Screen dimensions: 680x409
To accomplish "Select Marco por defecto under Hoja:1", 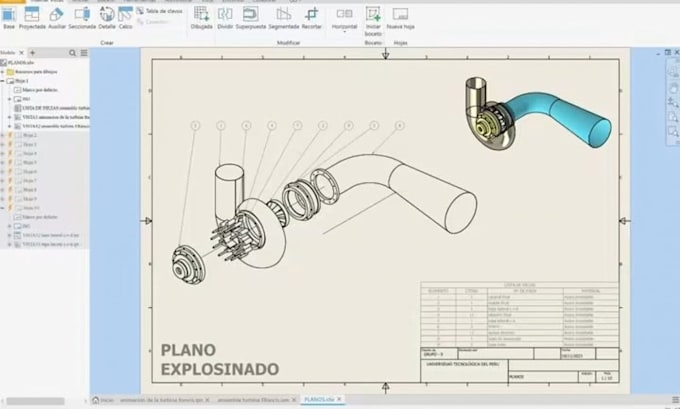I will click(x=36, y=90).
